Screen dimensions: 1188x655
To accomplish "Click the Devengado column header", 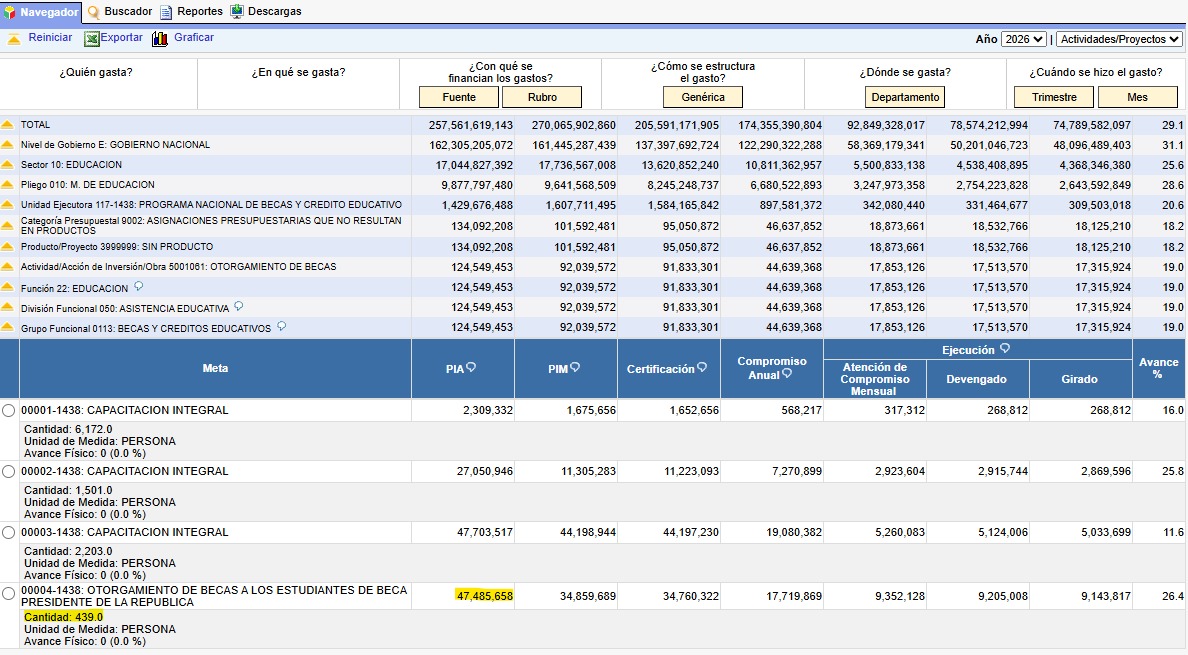I will pos(977,379).
